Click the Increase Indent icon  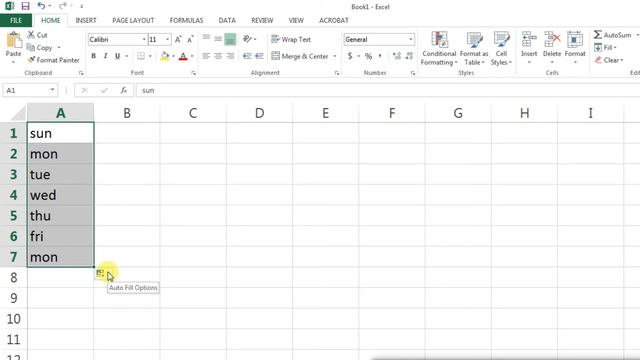tap(259, 56)
